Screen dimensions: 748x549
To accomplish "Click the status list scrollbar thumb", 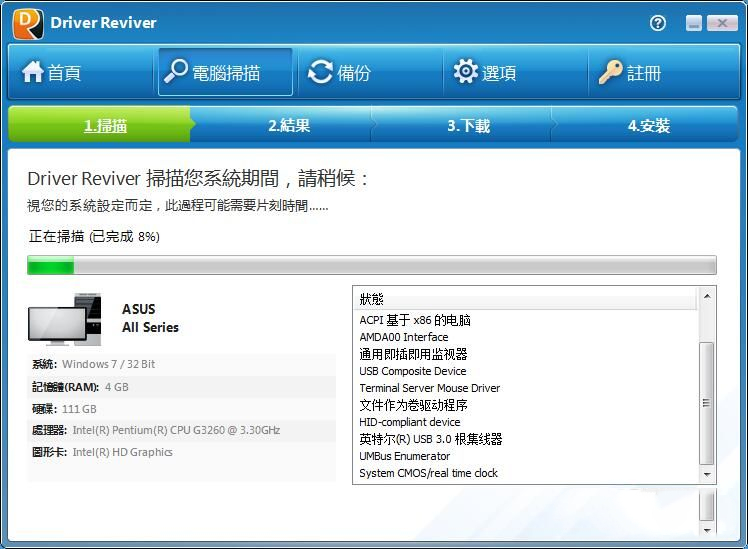I will point(706,403).
